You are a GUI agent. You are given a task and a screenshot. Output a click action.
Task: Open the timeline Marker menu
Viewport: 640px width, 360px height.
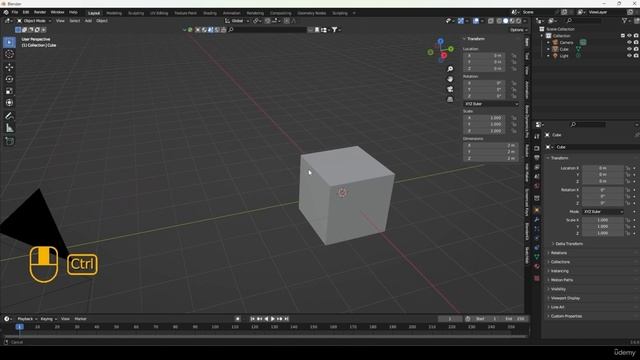click(x=80, y=319)
